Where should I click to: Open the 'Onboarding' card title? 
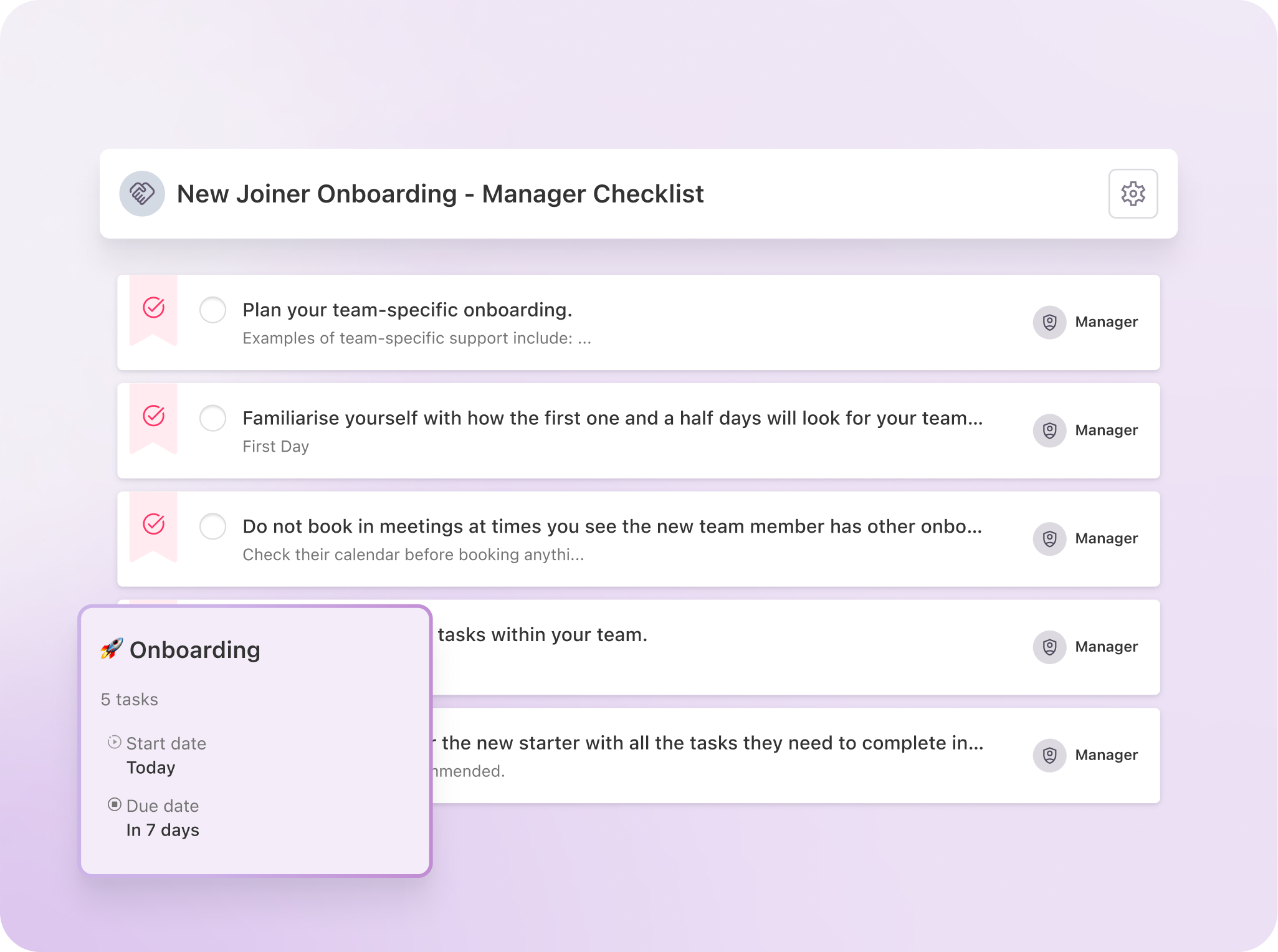(194, 650)
